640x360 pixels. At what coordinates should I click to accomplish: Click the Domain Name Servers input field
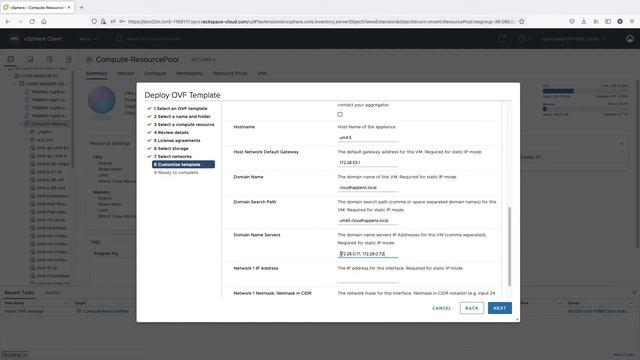368,253
